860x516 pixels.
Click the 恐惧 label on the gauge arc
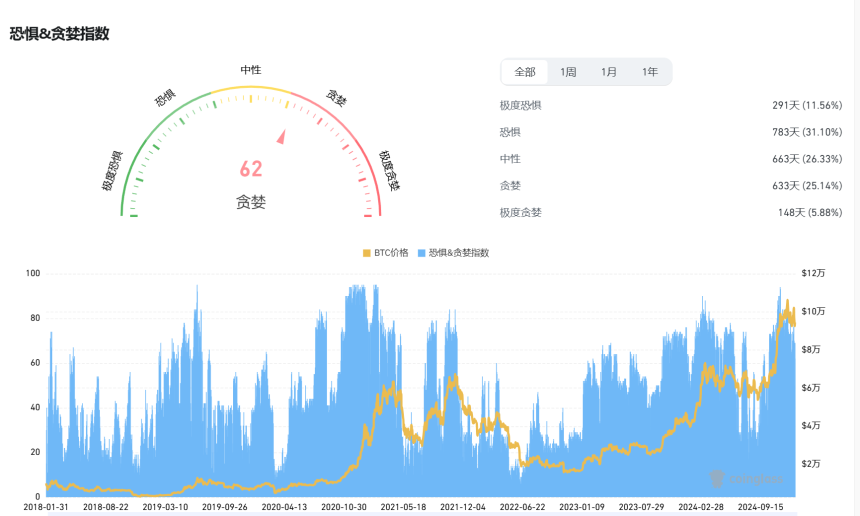click(x=165, y=98)
